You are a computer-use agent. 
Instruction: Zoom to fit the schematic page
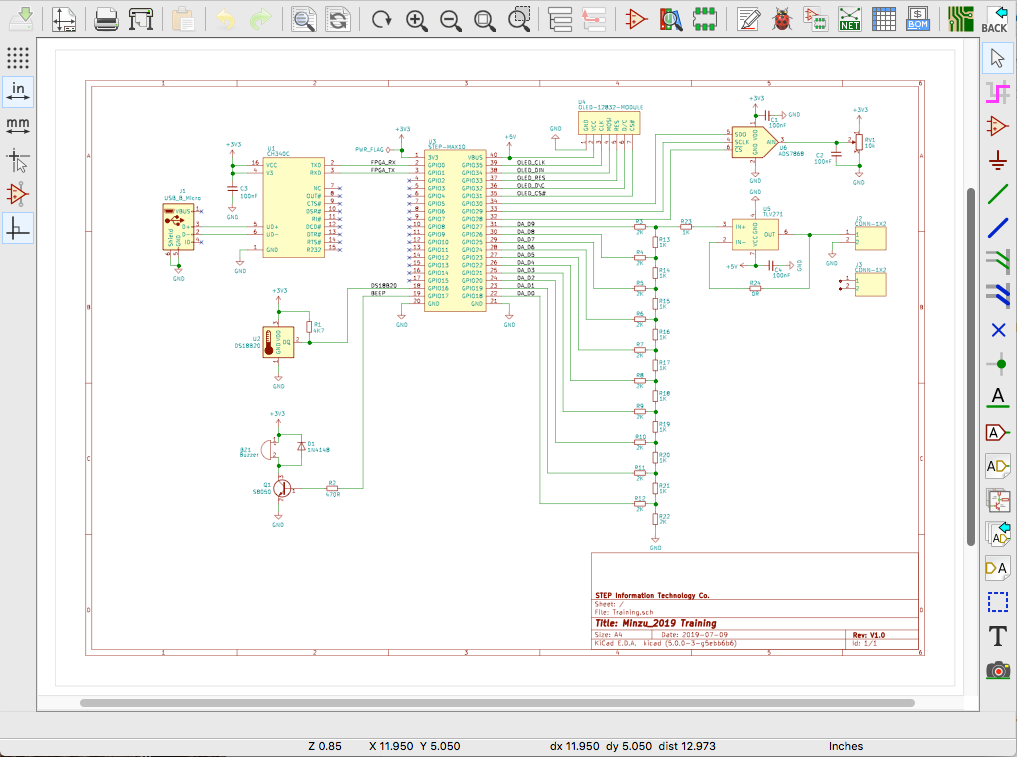[x=485, y=19]
